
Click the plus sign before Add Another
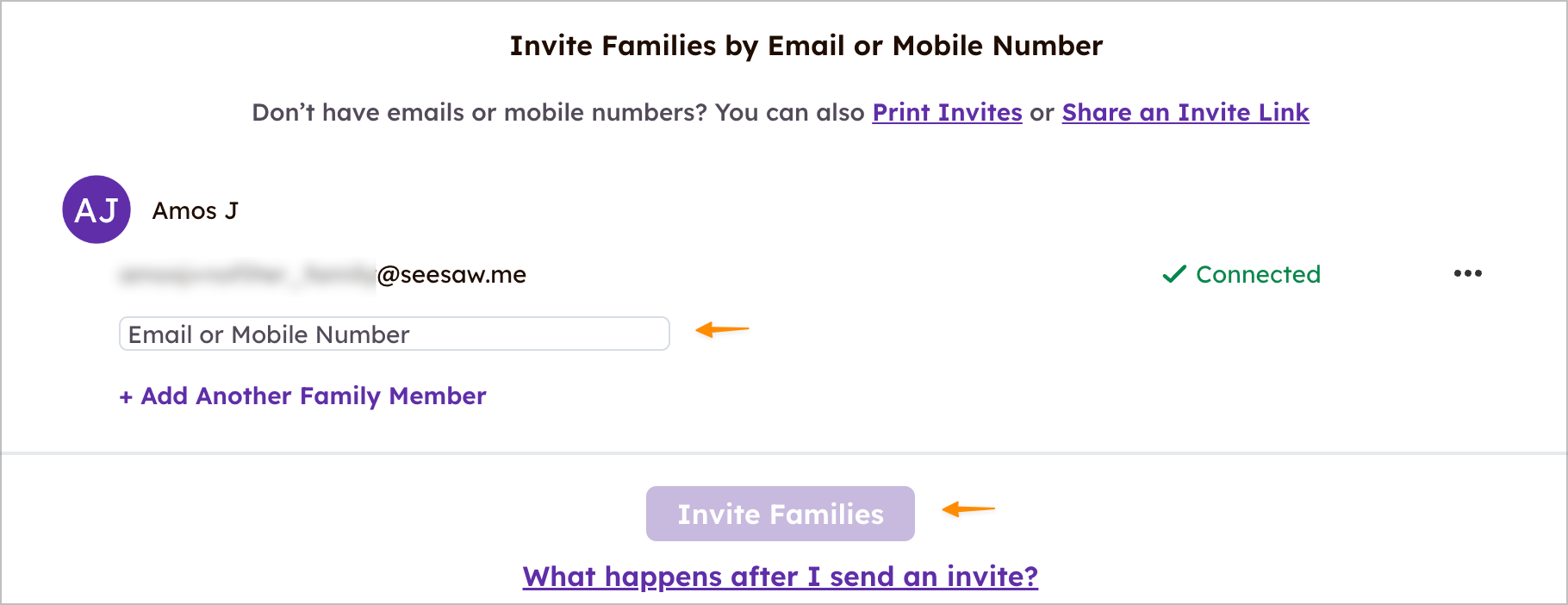coord(126,396)
